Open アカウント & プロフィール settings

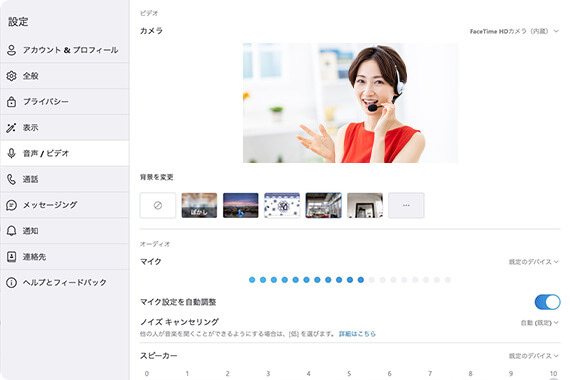click(x=65, y=50)
